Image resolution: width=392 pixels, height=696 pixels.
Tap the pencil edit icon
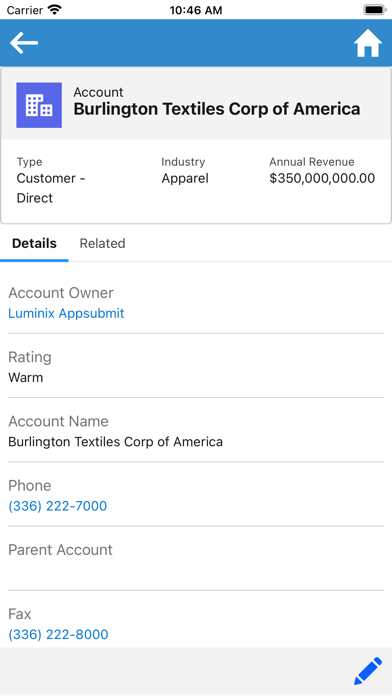(368, 671)
